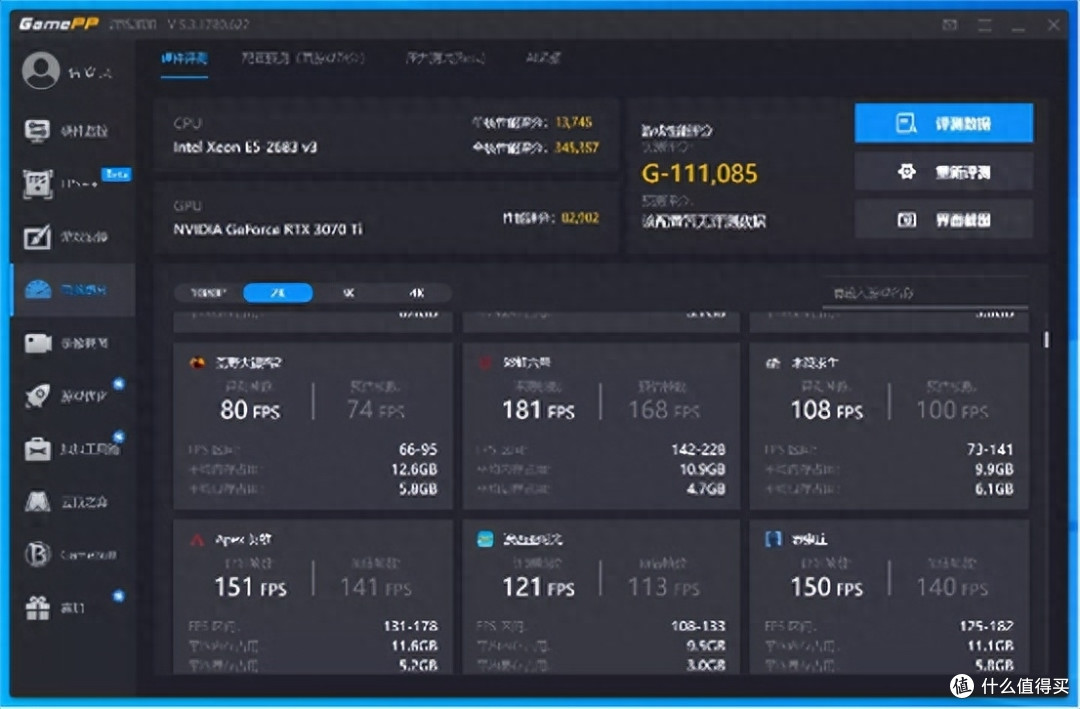Select the 1080P resolution option
The image size is (1080, 709).
click(208, 293)
